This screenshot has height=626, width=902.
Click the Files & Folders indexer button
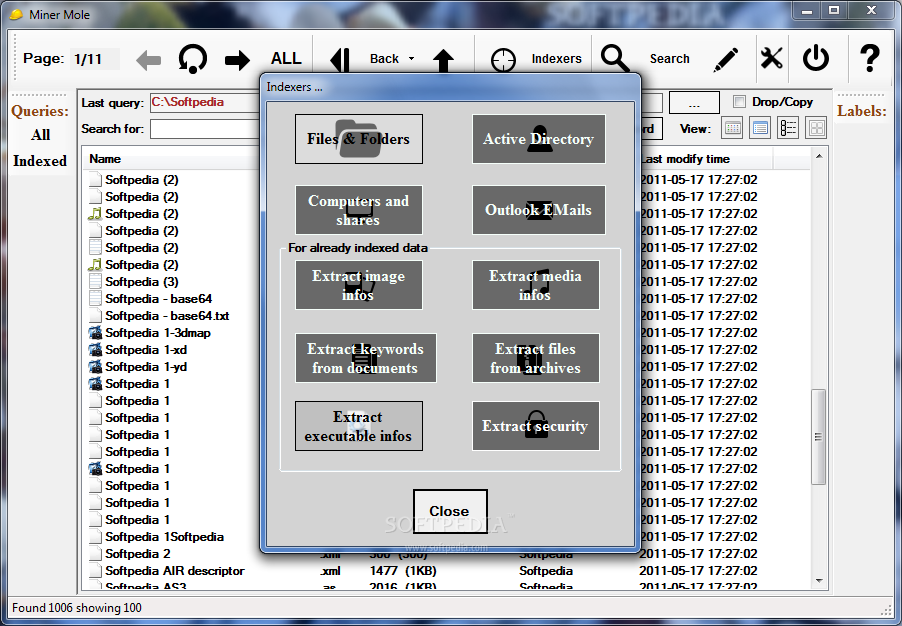pos(359,139)
